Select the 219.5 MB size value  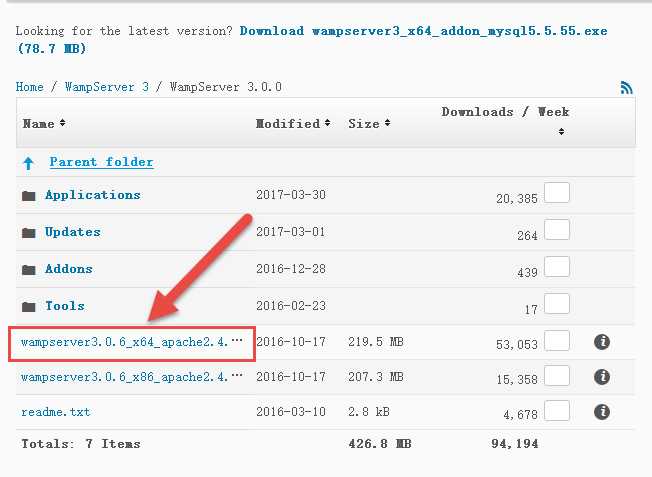click(376, 342)
